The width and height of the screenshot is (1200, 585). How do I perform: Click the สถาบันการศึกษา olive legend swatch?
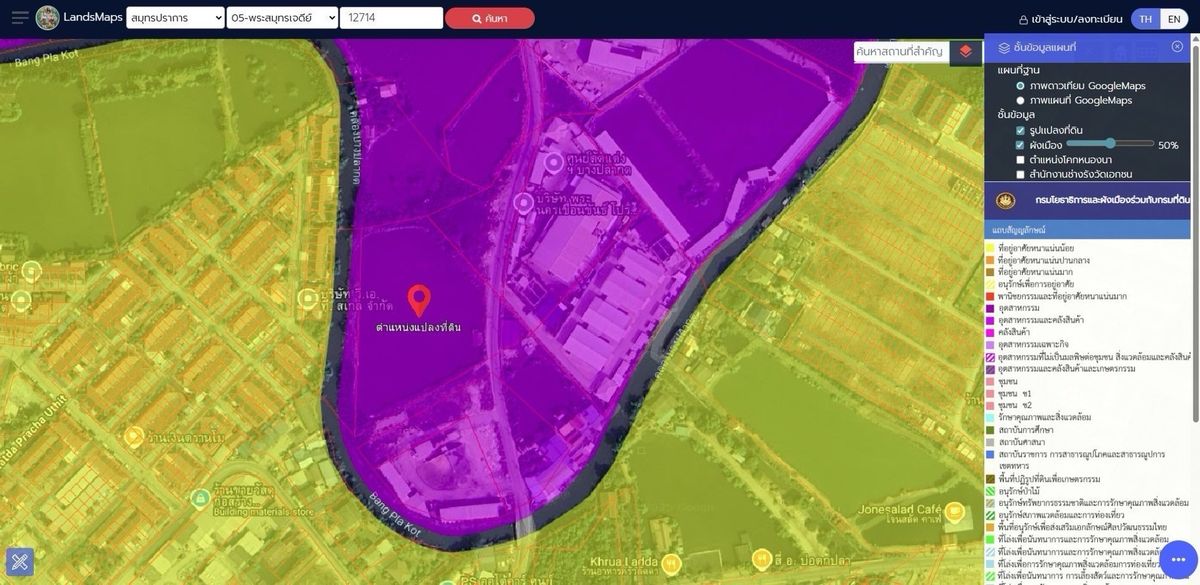pos(989,429)
